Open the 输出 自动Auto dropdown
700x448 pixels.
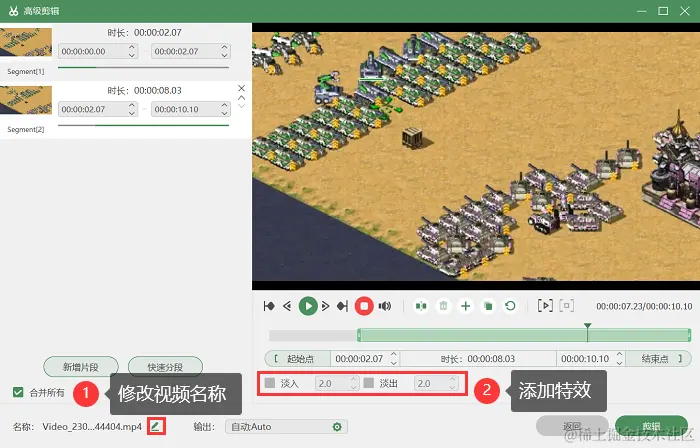tap(286, 427)
